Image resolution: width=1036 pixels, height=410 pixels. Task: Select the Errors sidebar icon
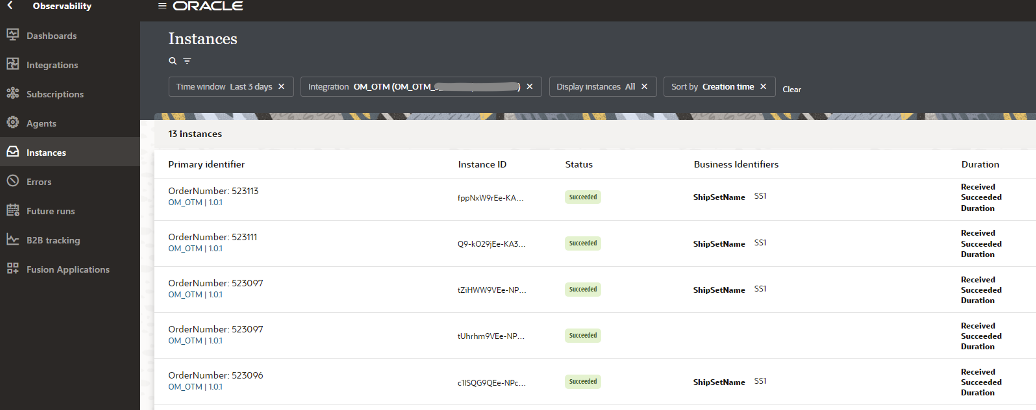point(13,181)
